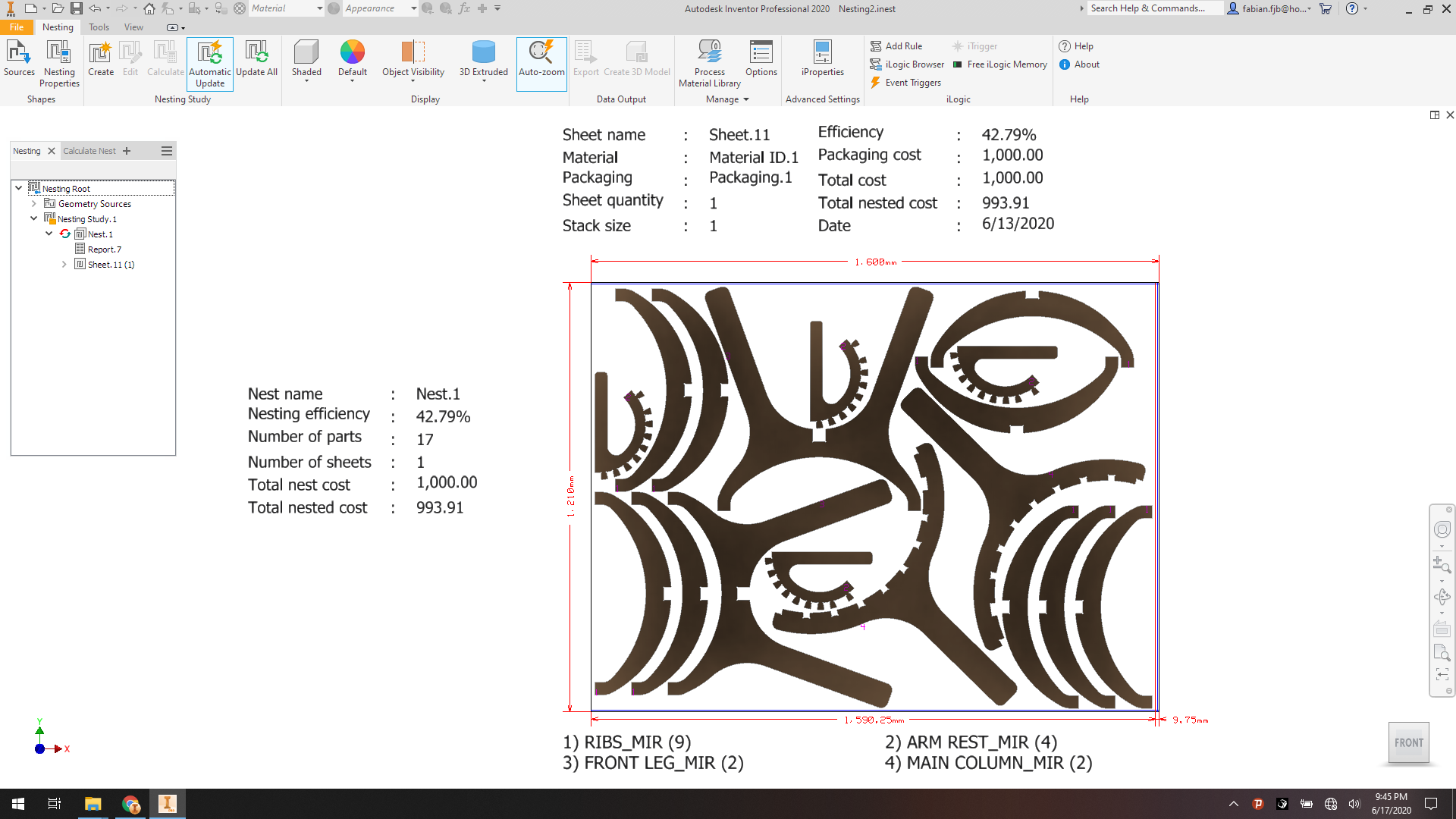
Task: Switch to the Calculate Nest tab
Action: click(89, 151)
